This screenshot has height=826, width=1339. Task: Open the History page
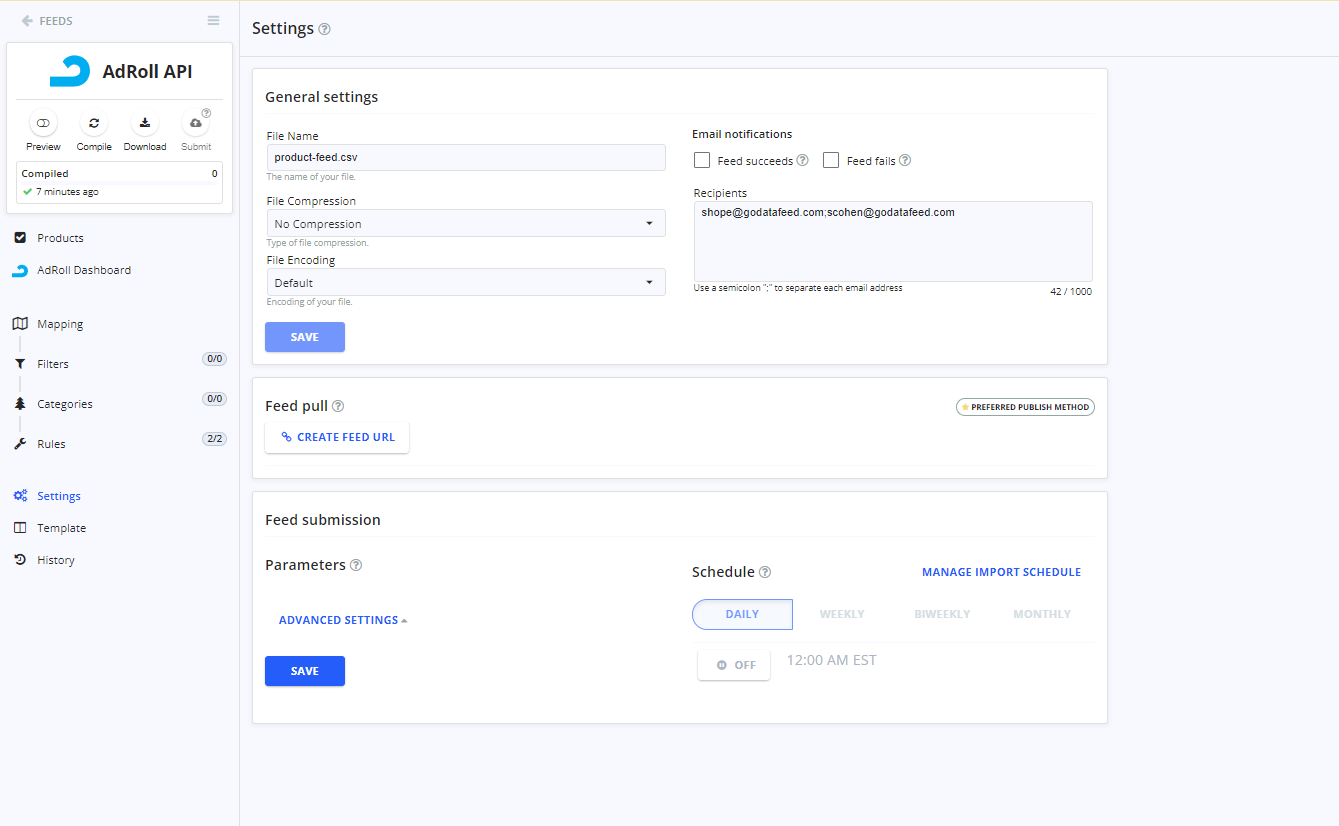point(56,560)
